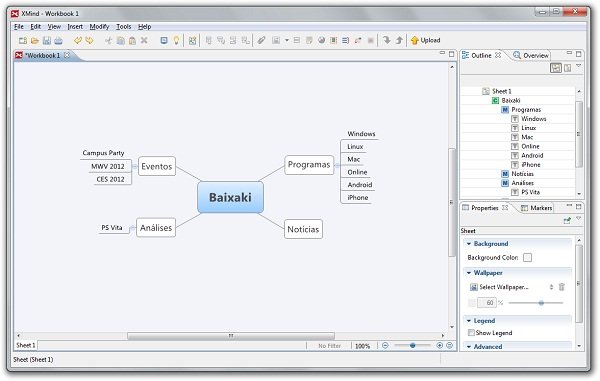The height and width of the screenshot is (381, 600).
Task: Click the 100% zoom level
Action: click(x=362, y=346)
